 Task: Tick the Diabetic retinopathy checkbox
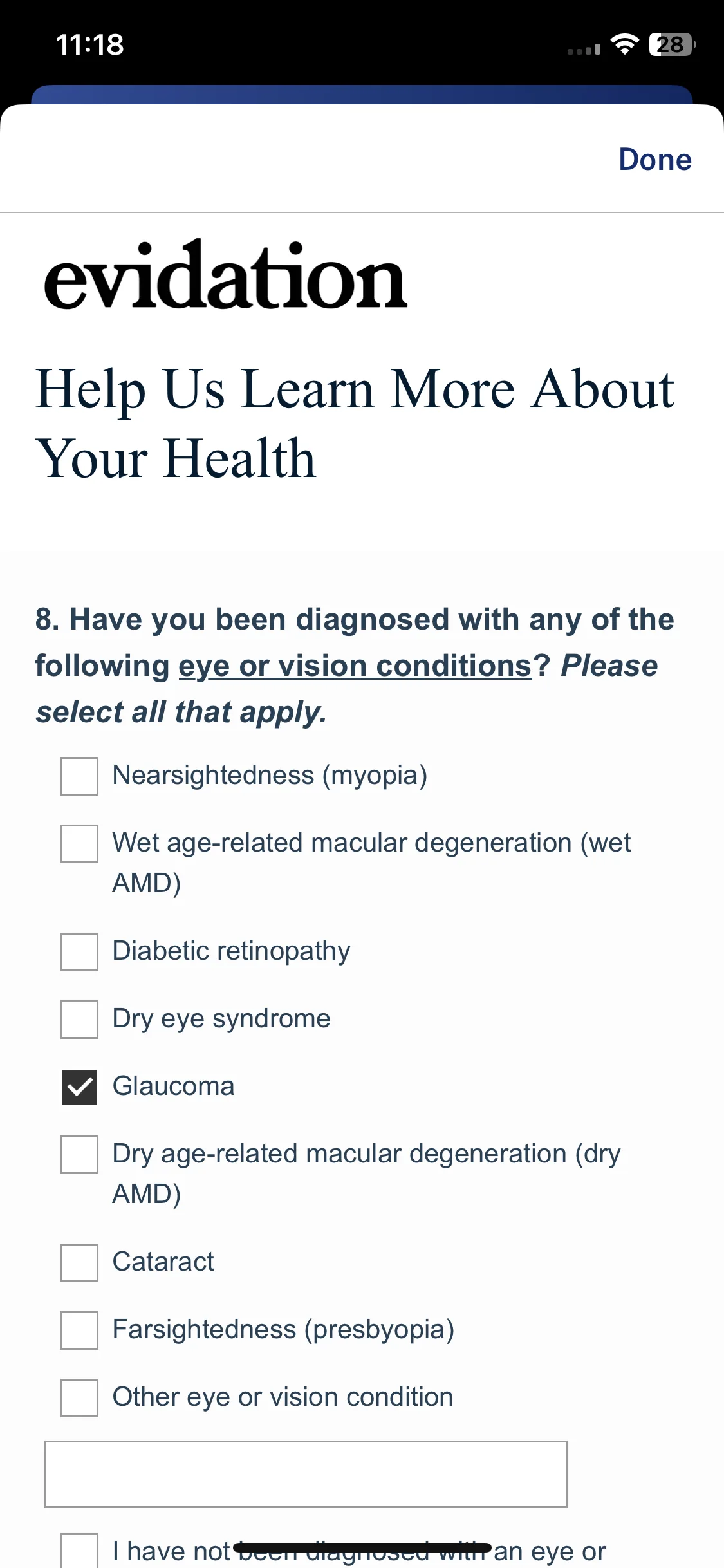[79, 952]
